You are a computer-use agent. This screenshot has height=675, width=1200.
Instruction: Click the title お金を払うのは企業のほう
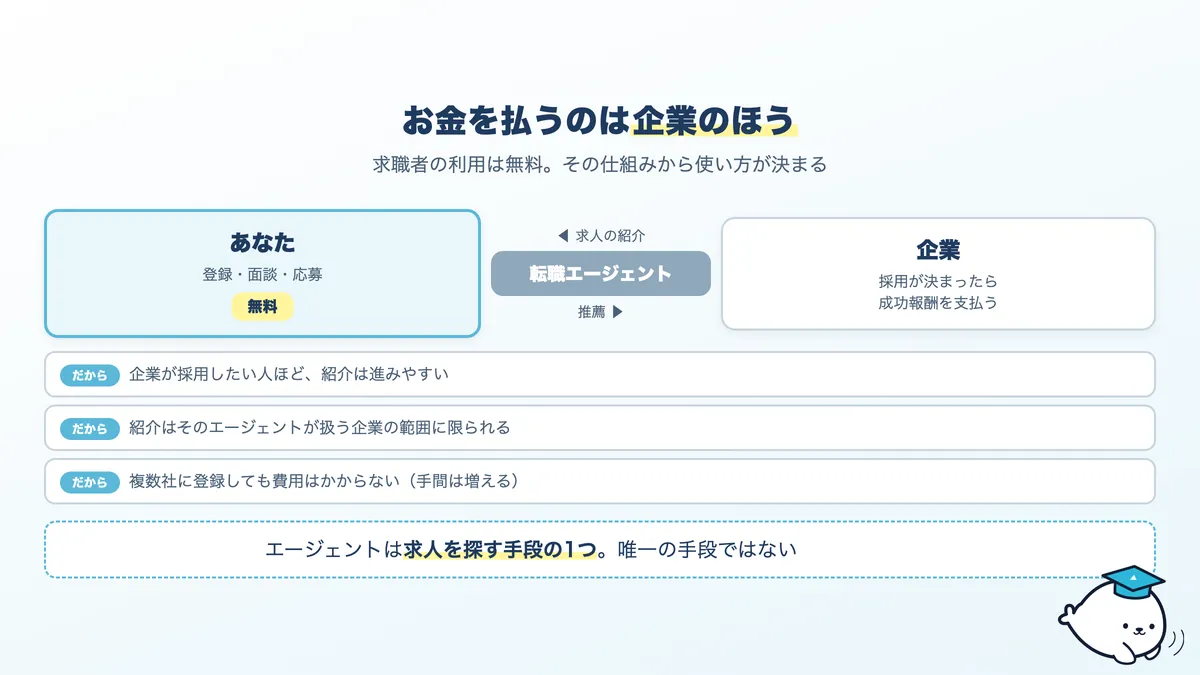[600, 120]
